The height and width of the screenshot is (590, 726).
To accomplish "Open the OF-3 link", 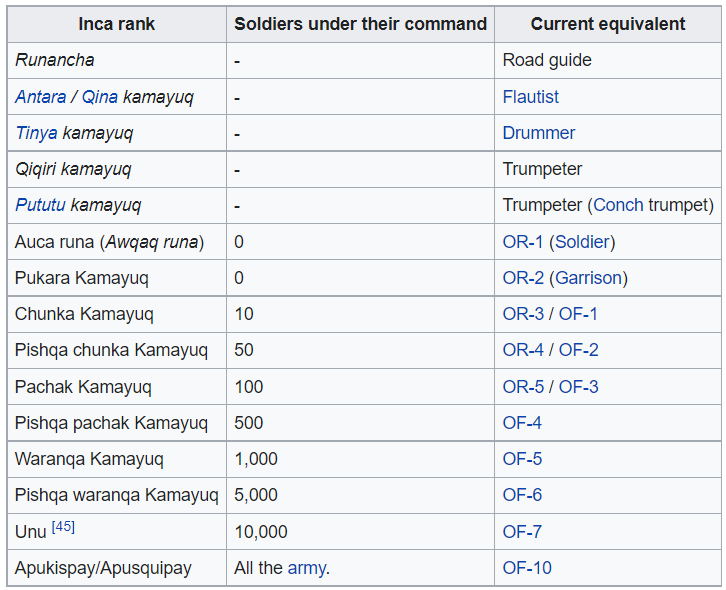I will 579,387.
